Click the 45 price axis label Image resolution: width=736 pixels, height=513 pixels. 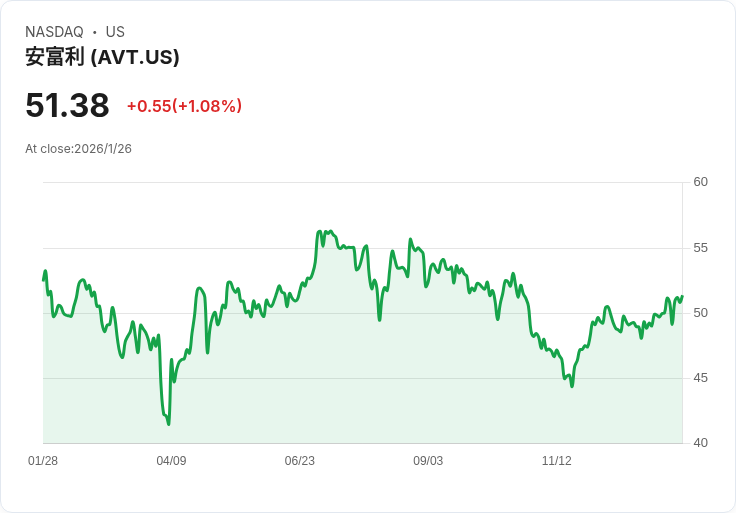pyautogui.click(x=700, y=378)
